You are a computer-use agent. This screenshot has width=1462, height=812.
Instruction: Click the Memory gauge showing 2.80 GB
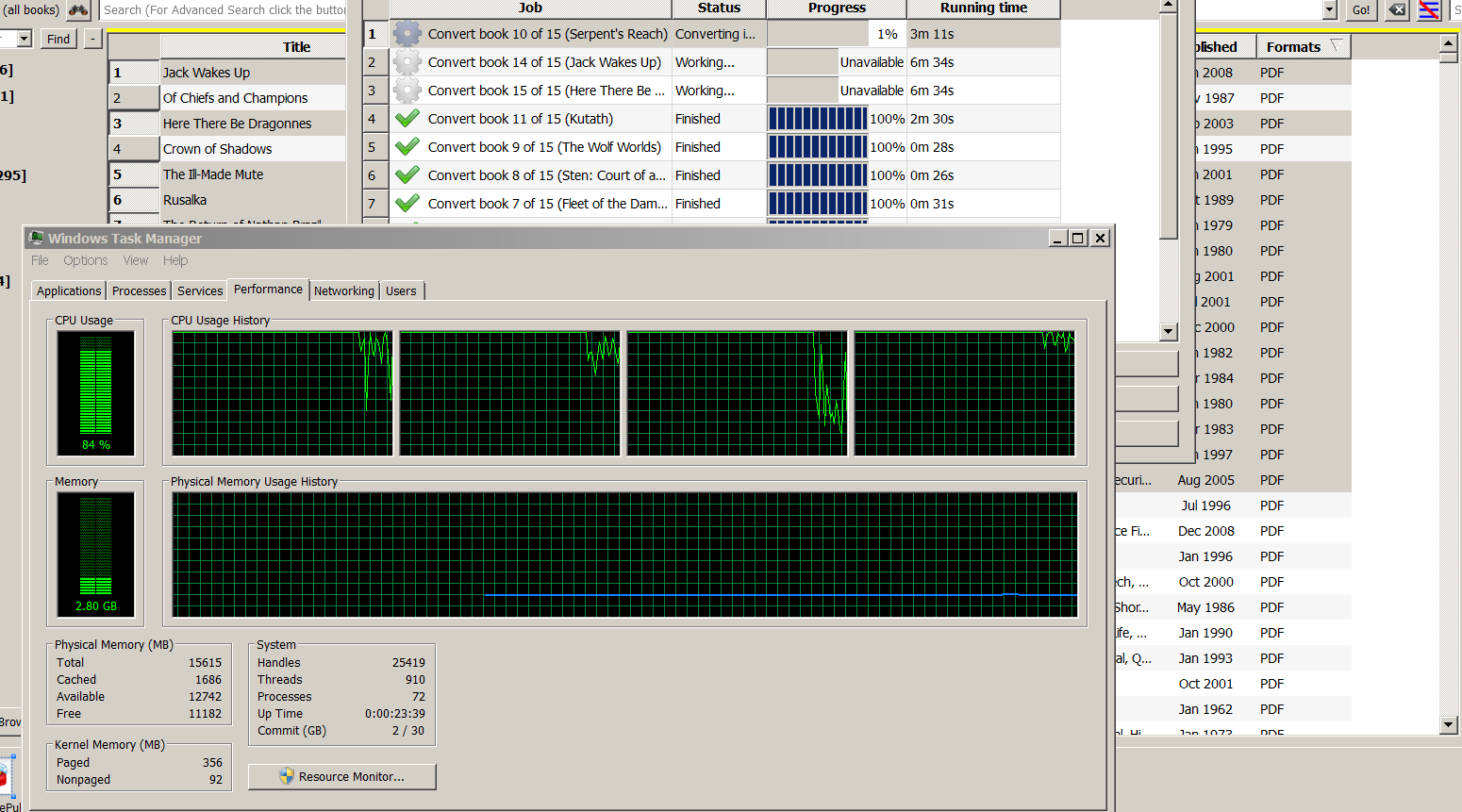95,555
